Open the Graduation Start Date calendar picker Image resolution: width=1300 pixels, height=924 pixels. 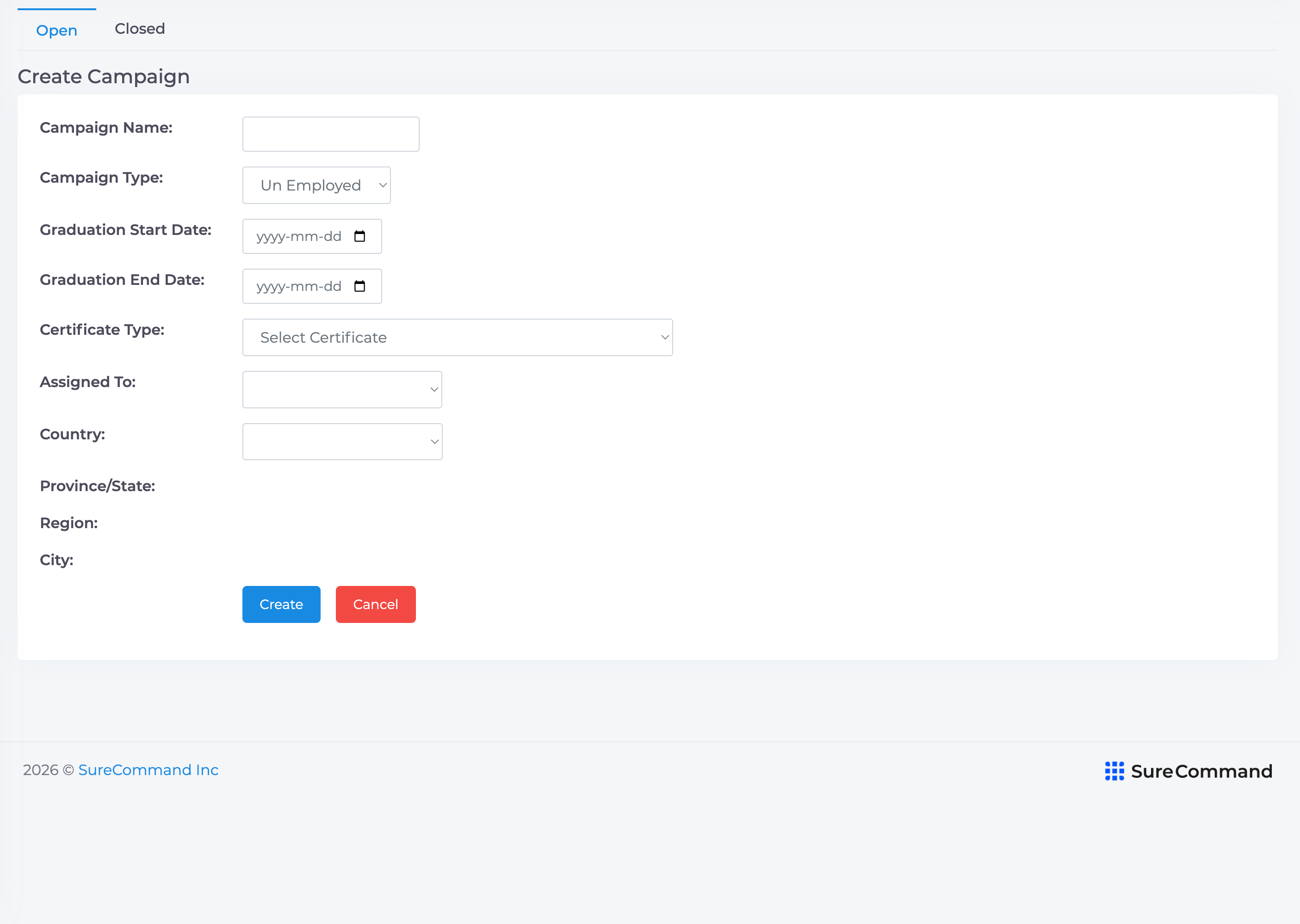coord(359,236)
